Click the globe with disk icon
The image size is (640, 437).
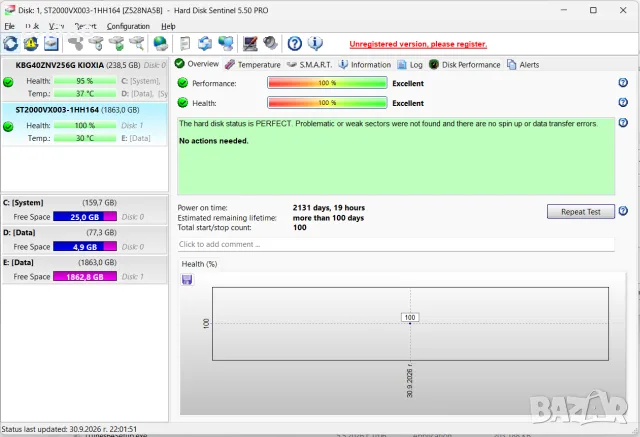[160, 43]
